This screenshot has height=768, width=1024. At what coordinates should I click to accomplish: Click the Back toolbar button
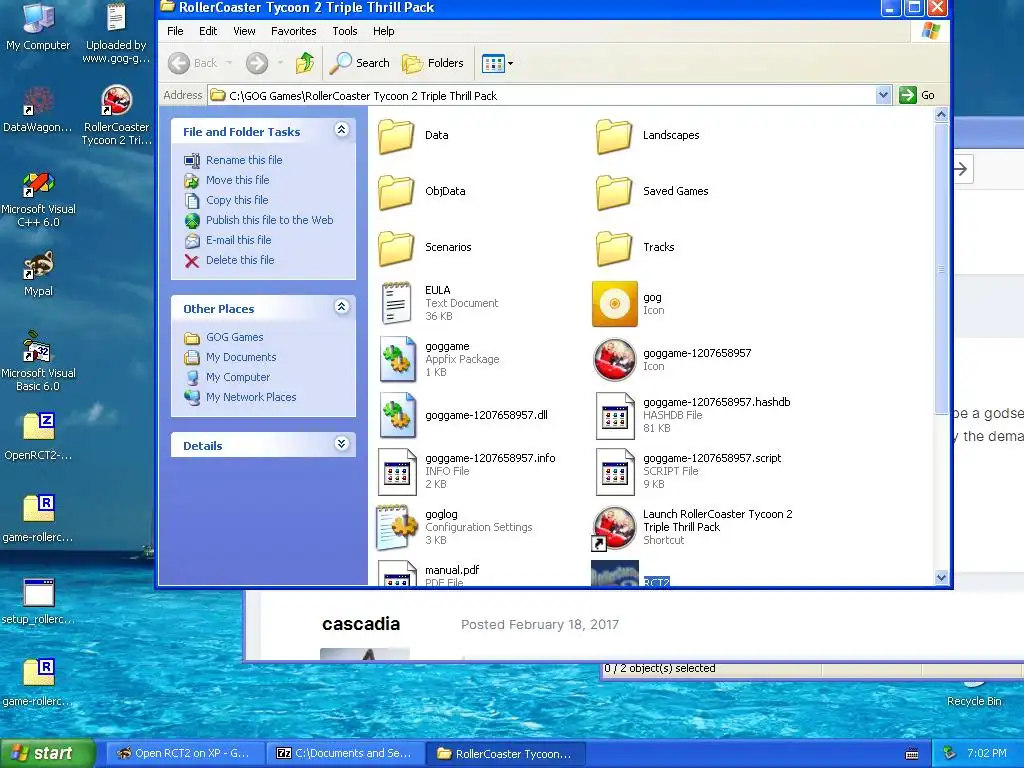[193, 63]
